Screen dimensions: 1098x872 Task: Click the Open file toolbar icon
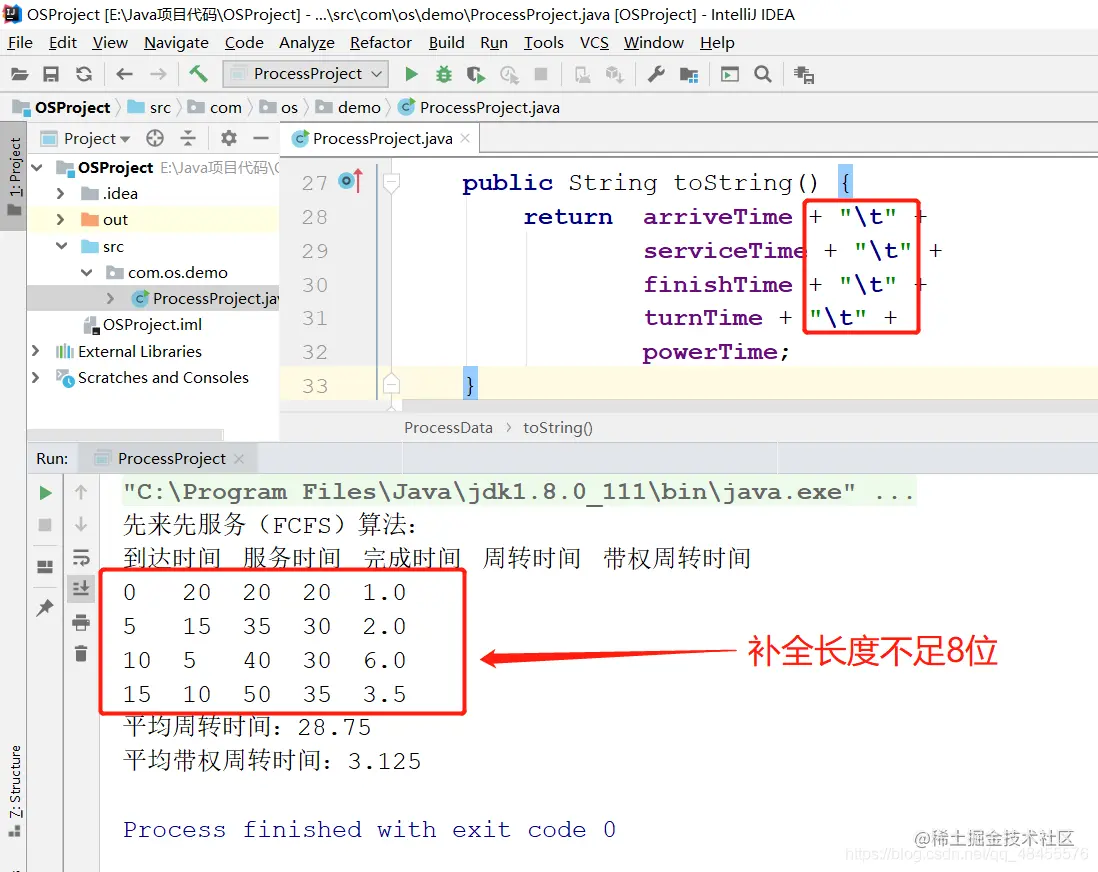click(x=20, y=74)
